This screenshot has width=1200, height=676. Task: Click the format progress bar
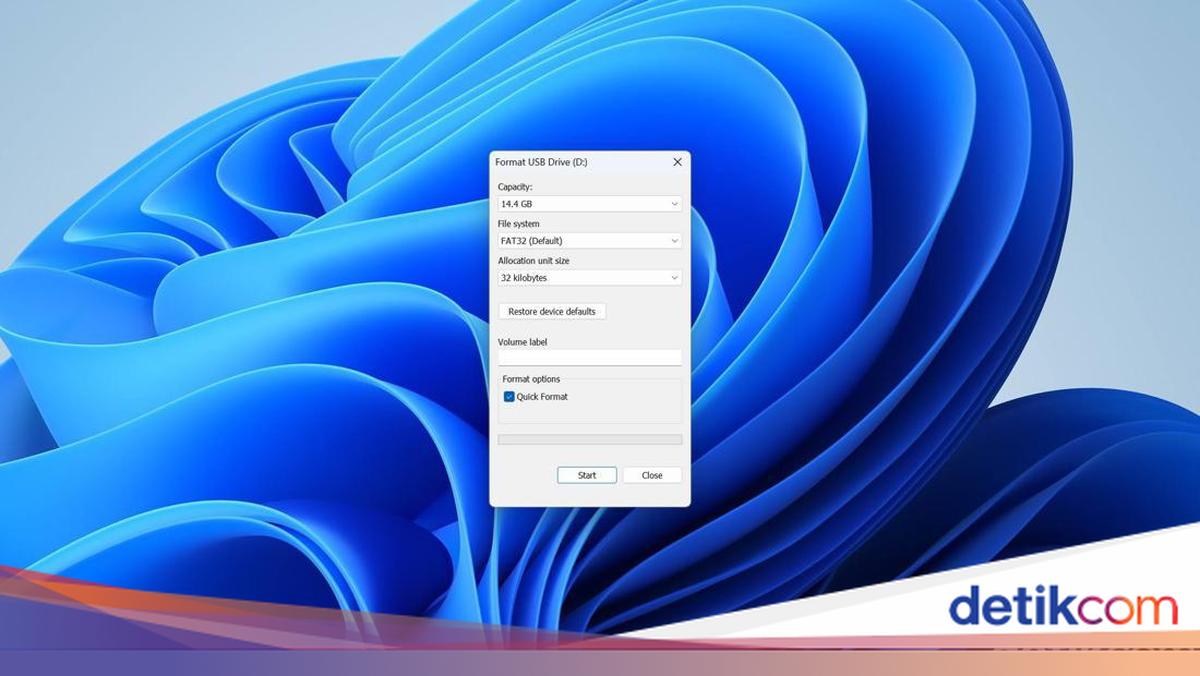[x=589, y=439]
